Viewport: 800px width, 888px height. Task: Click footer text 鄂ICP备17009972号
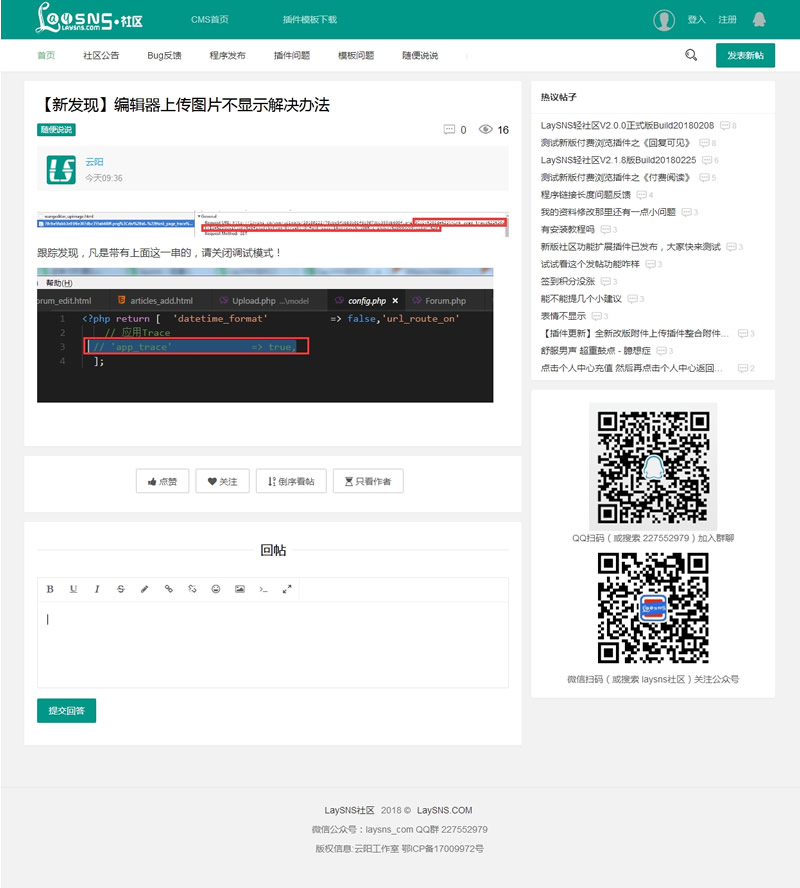(x=443, y=848)
